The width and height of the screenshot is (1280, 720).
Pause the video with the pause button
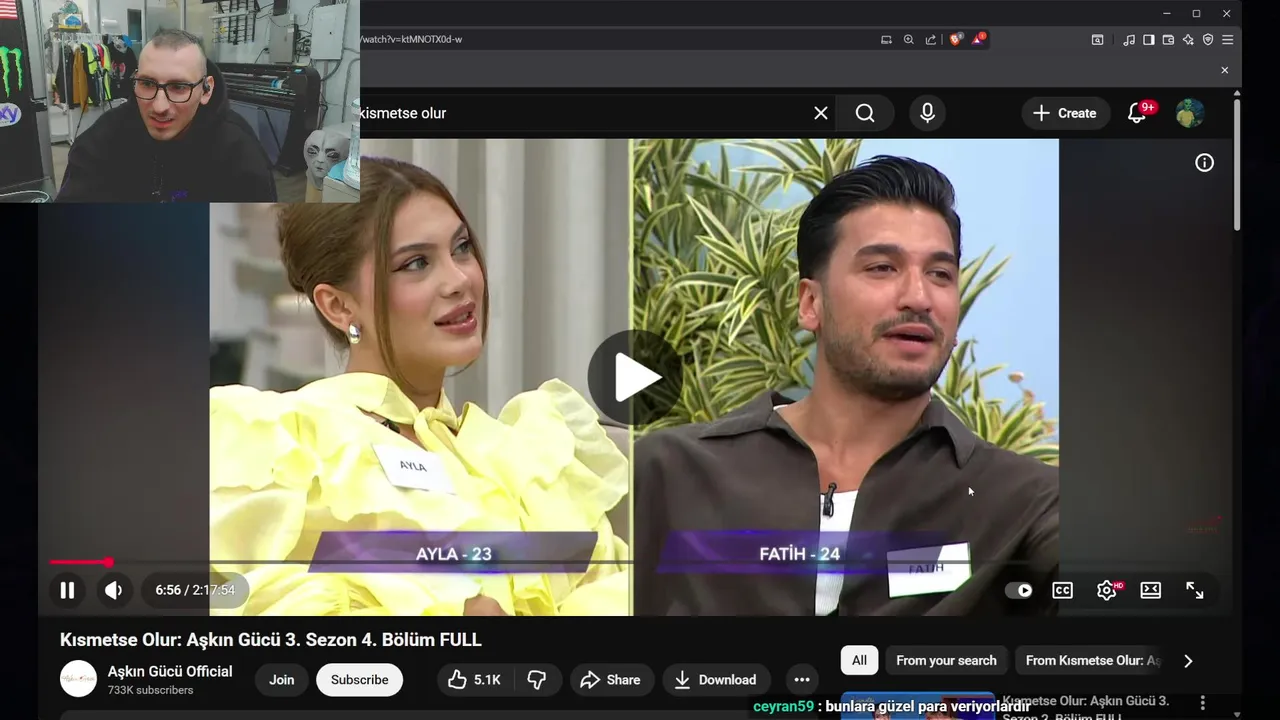(x=67, y=590)
